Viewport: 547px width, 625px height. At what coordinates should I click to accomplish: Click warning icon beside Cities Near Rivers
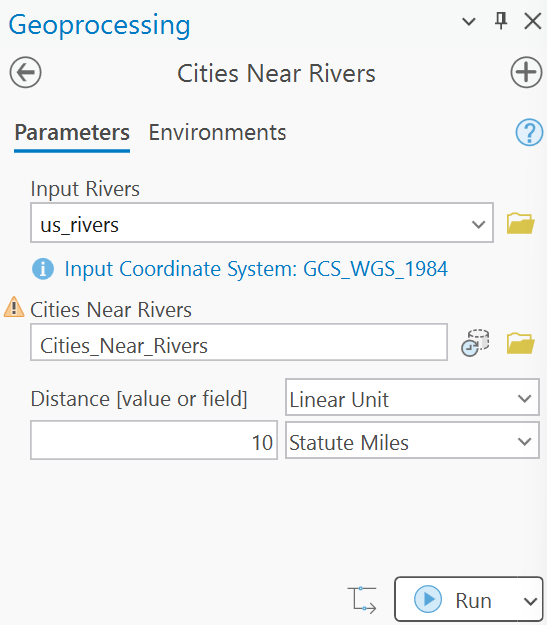click(x=14, y=307)
